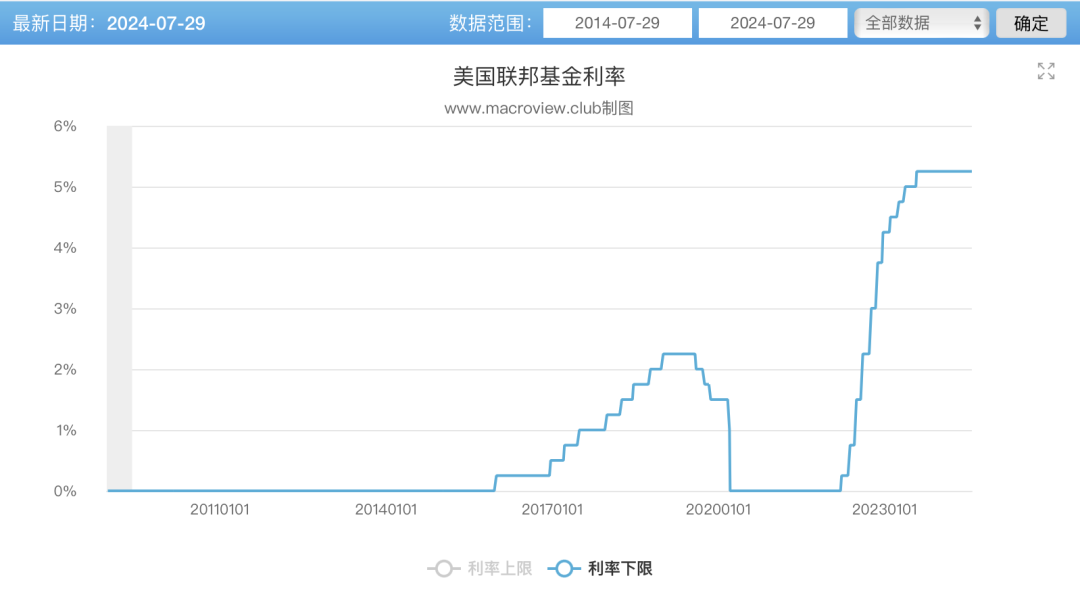Edit the start date field 2014-07-29
Screen dimensions: 1080x599
coord(617,23)
